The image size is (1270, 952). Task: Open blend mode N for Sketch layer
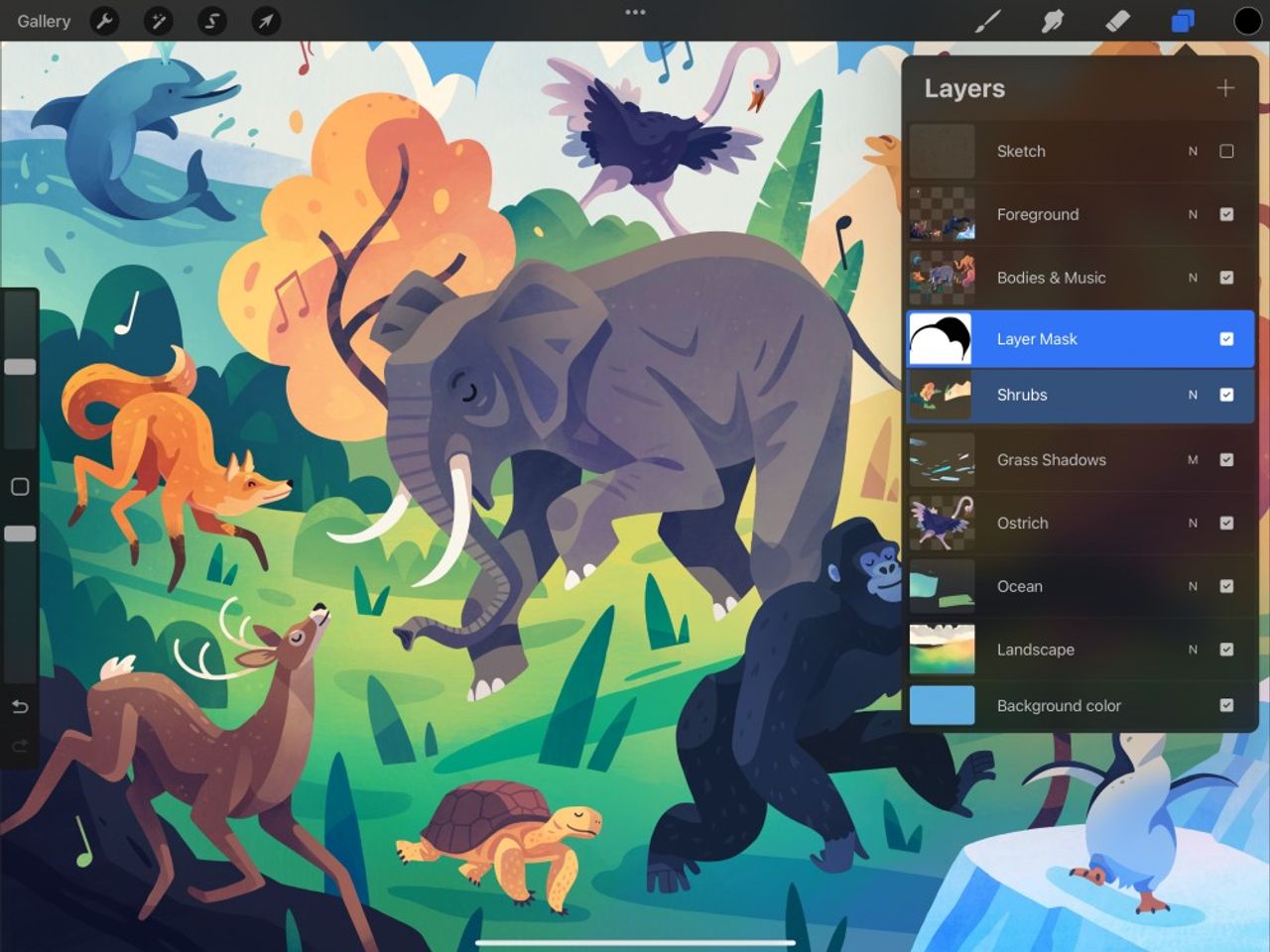1193,151
